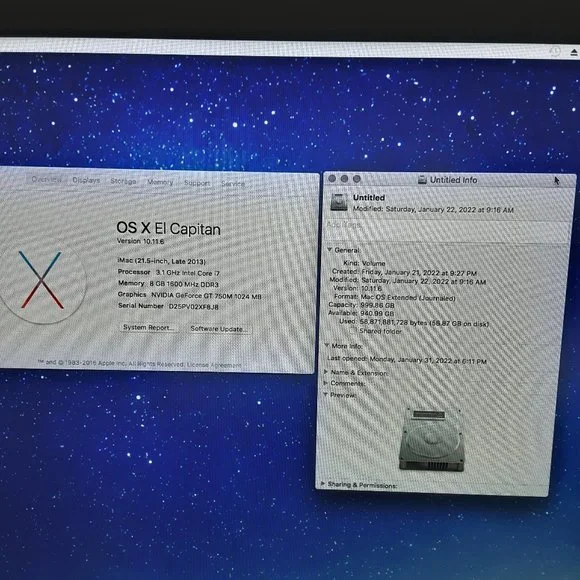Collapse the Preview section
Image resolution: width=580 pixels, height=580 pixels.
point(326,395)
